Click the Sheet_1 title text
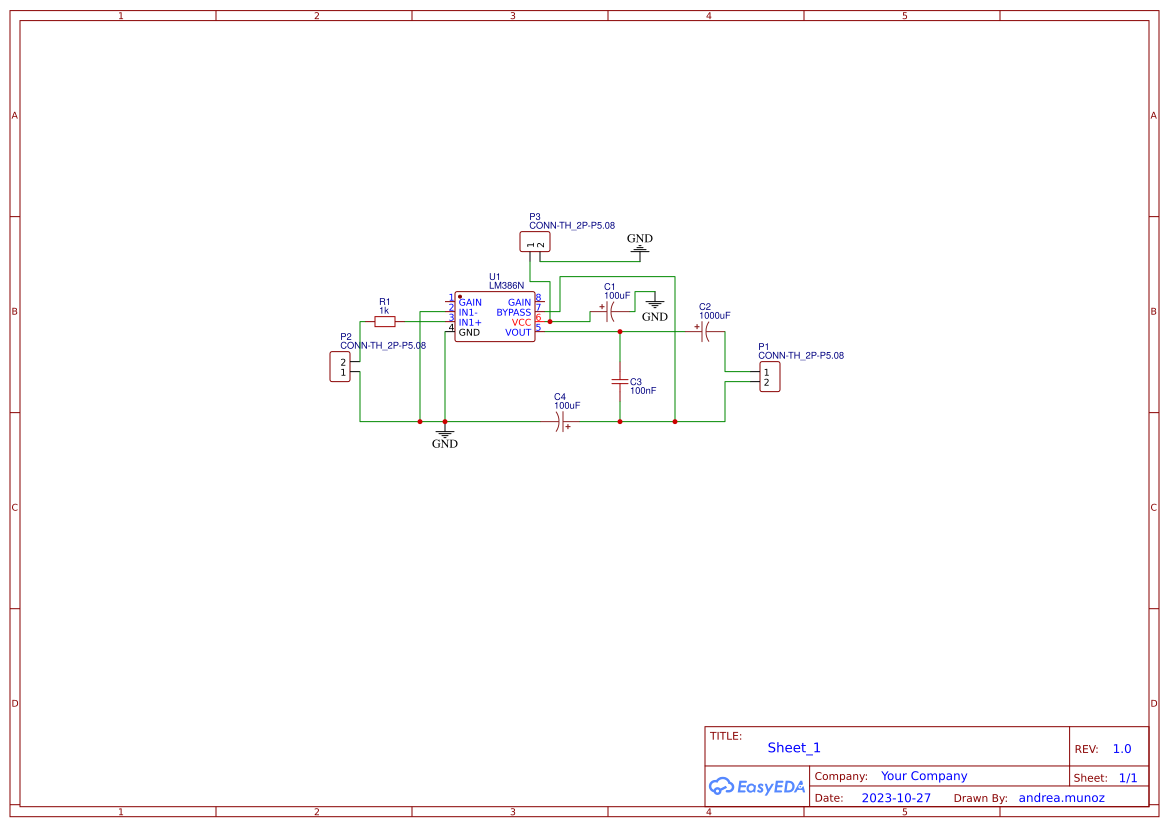This screenshot has width=1169, height=827. coord(793,747)
